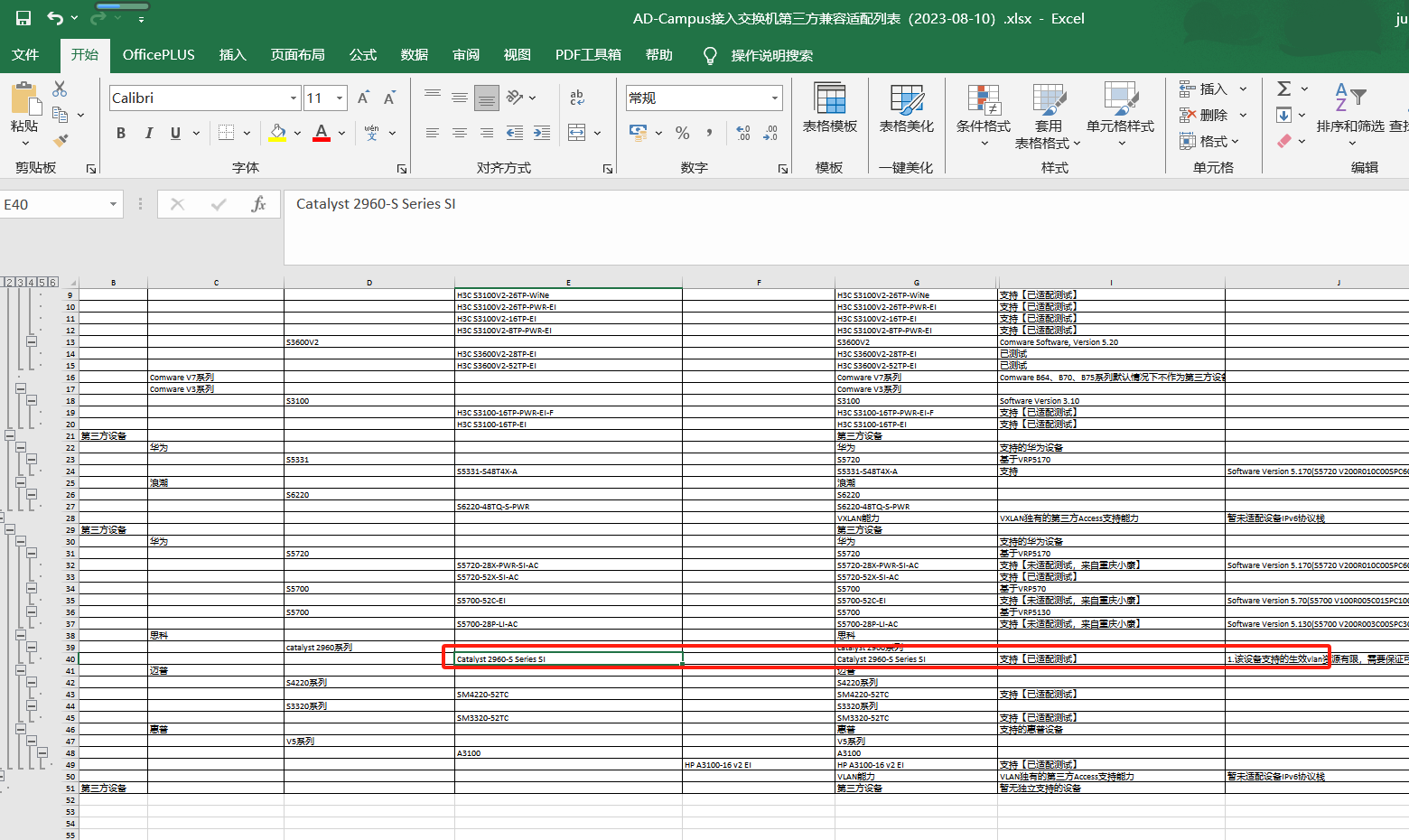Click the Undo arrow icon
1409x840 pixels.
[55, 18]
